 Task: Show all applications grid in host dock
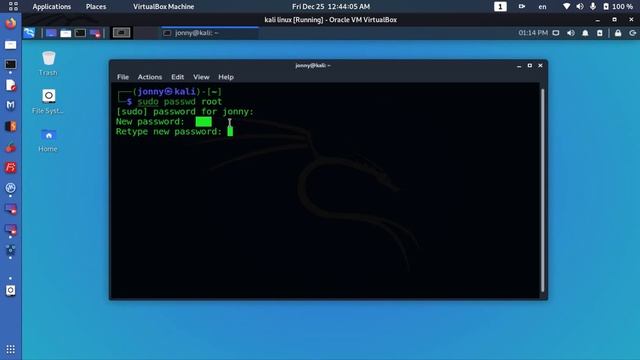click(11, 349)
